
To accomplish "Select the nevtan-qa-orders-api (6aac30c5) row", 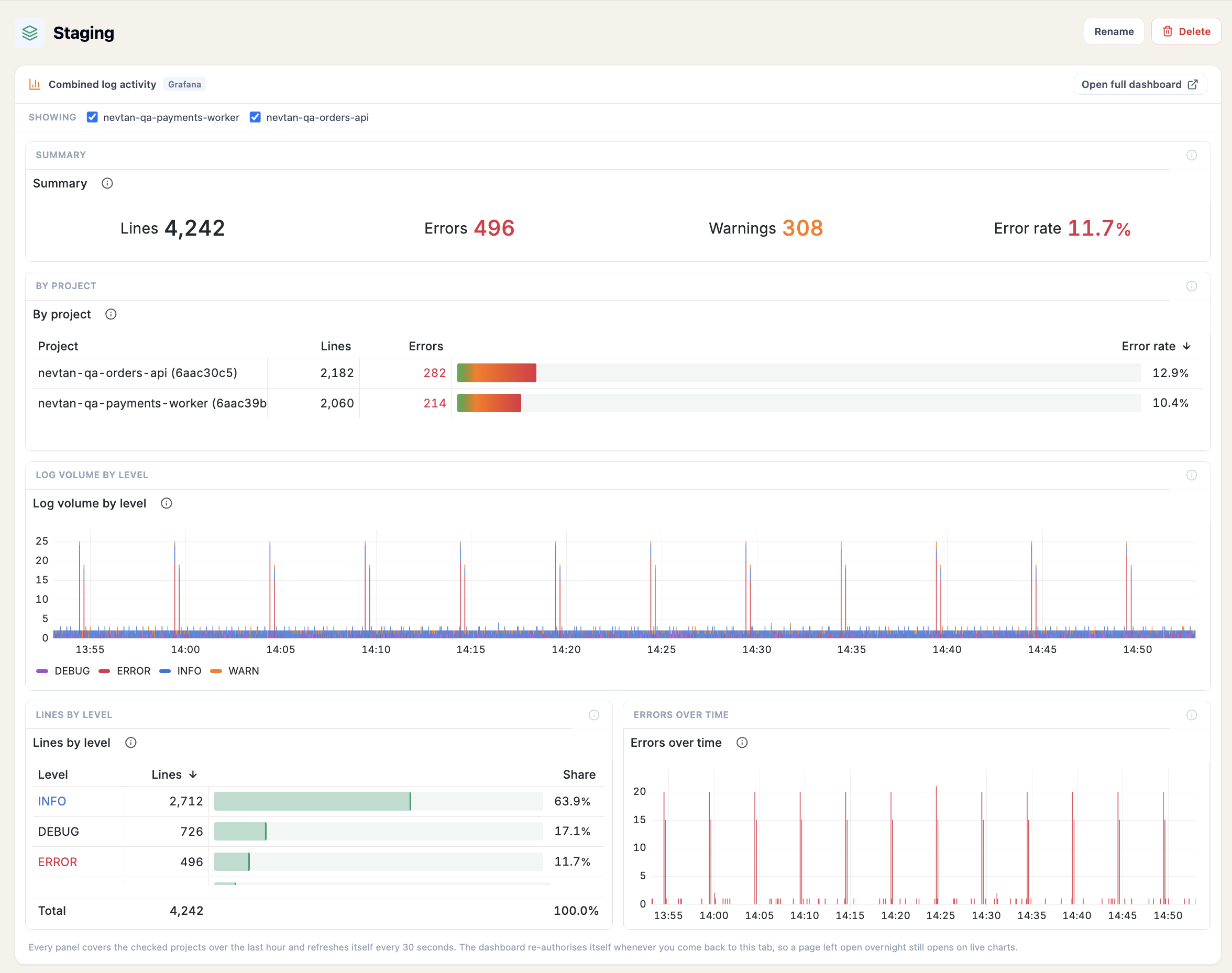I will (x=618, y=373).
